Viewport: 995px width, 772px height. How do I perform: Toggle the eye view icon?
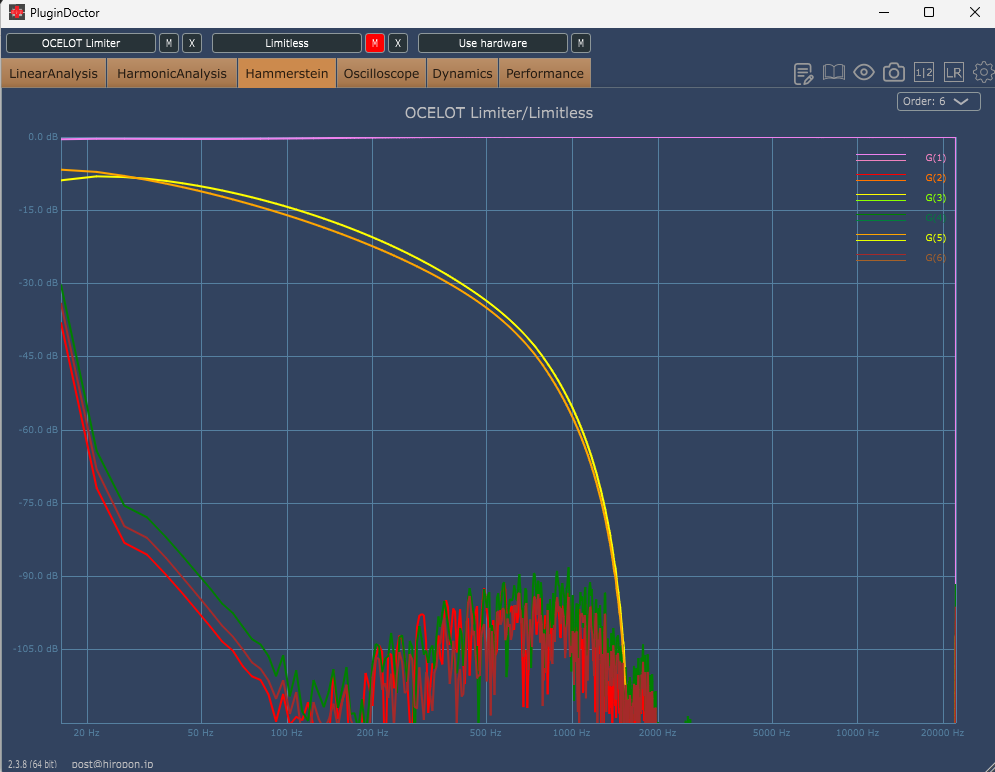tap(864, 72)
